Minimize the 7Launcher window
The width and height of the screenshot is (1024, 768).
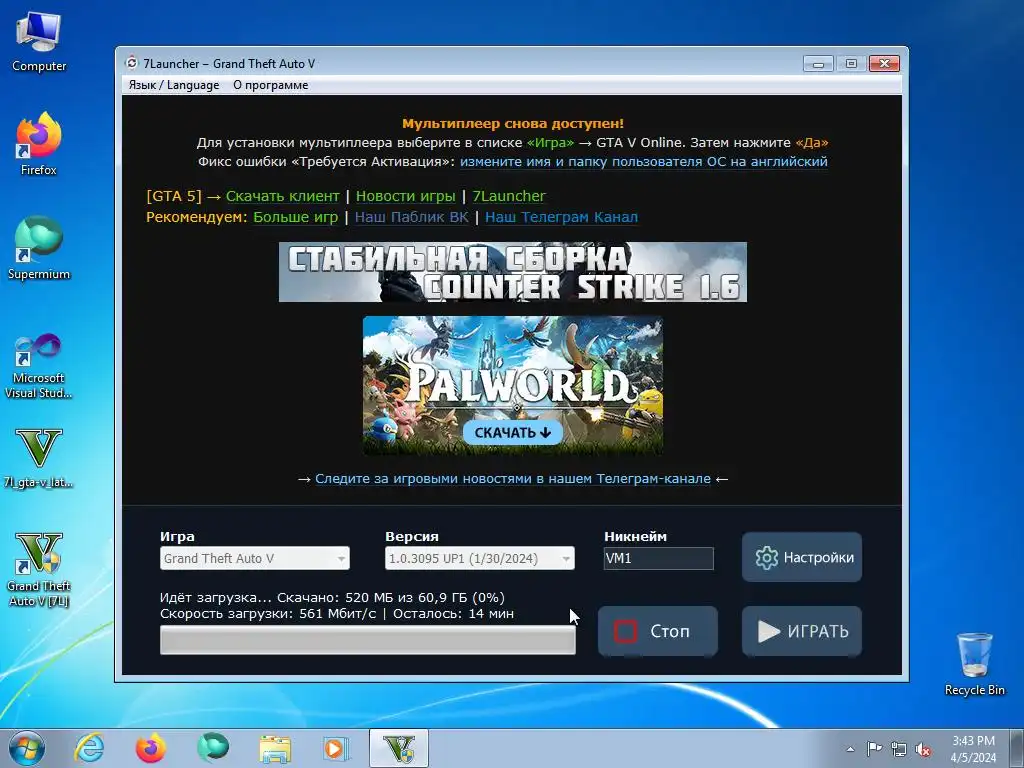818,63
